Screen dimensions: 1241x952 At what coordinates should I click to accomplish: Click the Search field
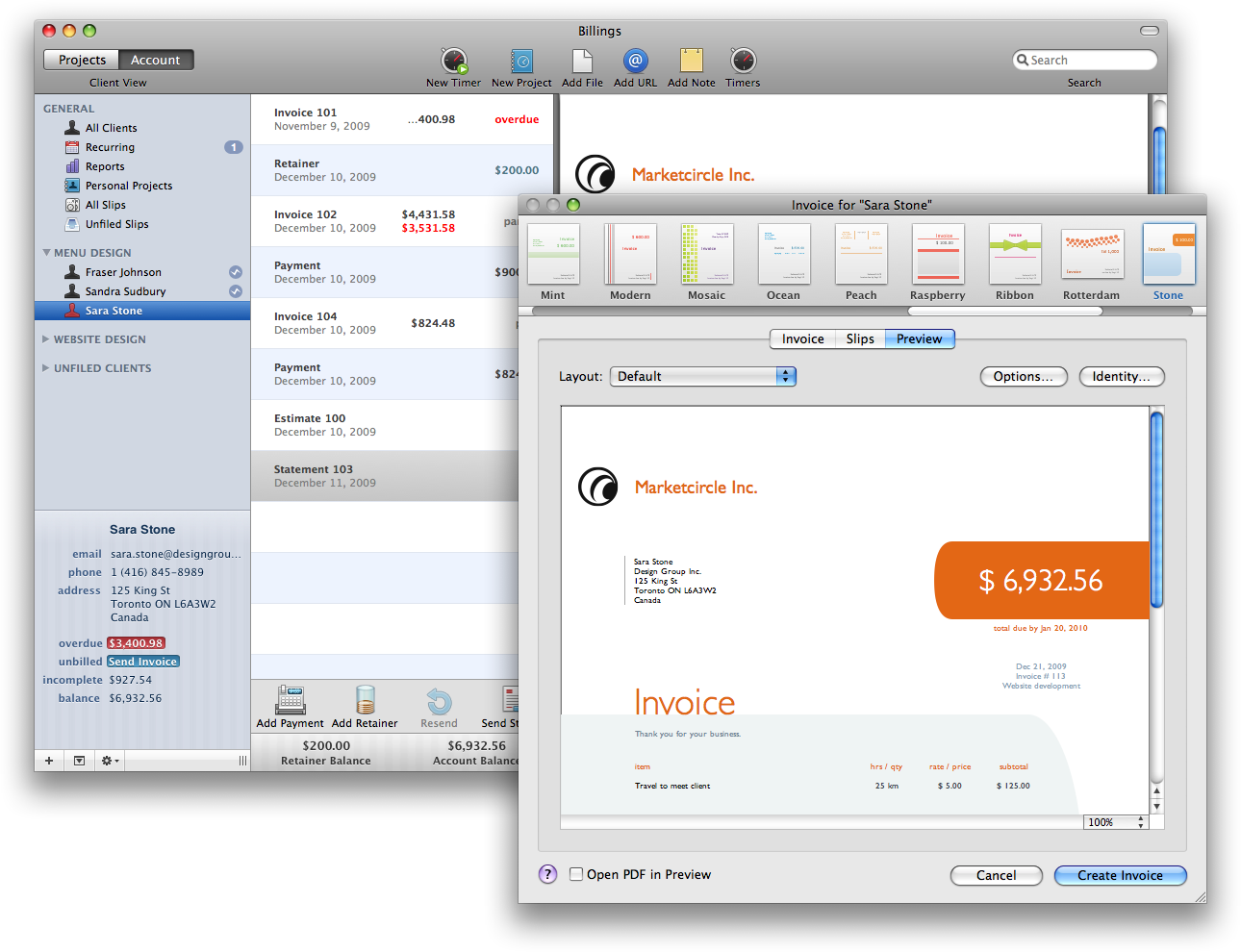(x=1085, y=60)
